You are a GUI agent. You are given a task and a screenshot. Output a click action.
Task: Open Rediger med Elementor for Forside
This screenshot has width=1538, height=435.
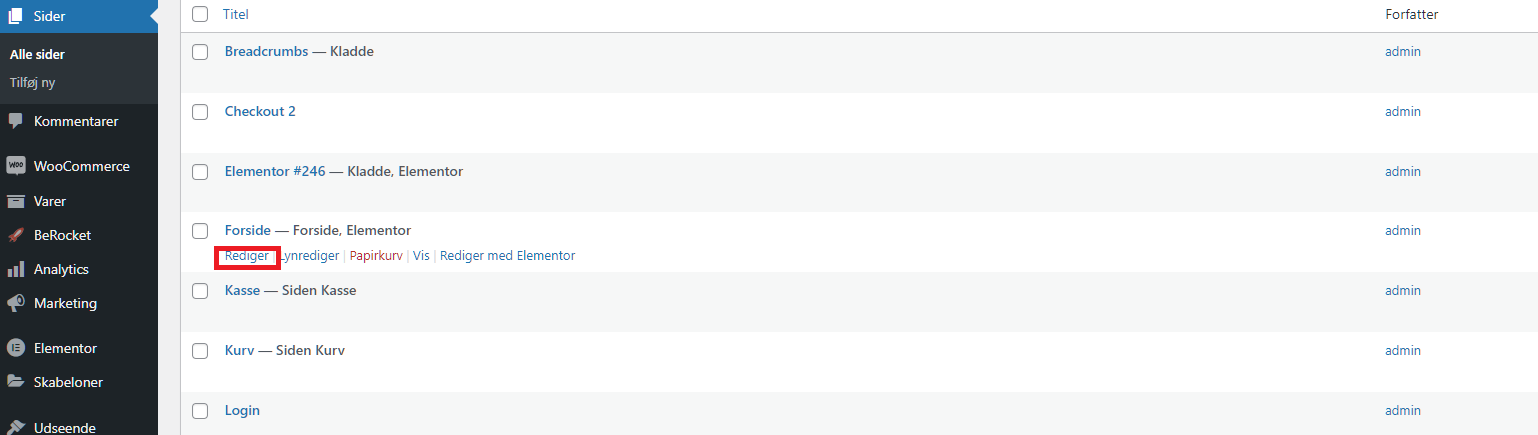[508, 256]
